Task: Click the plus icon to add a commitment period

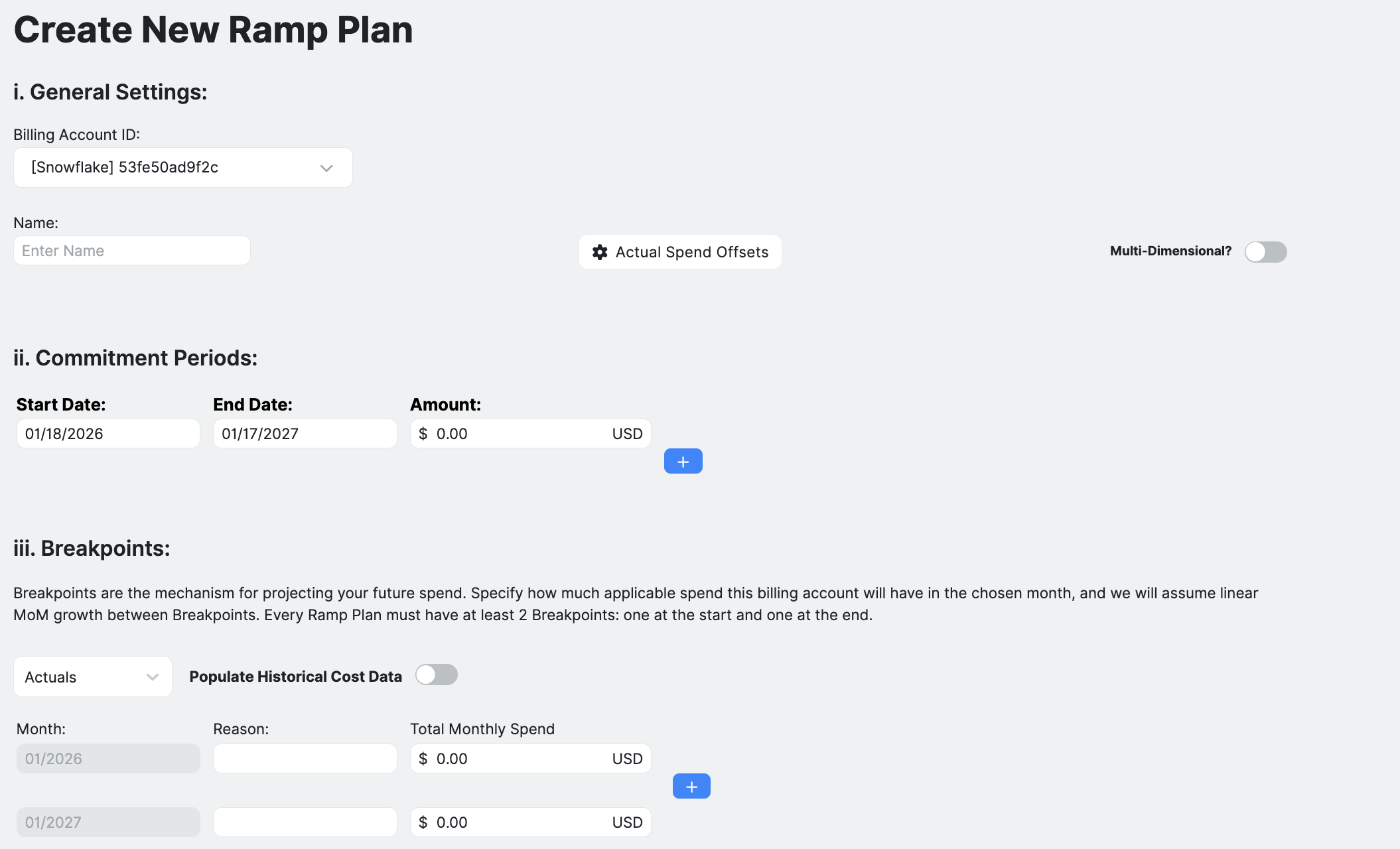Action: click(x=683, y=460)
